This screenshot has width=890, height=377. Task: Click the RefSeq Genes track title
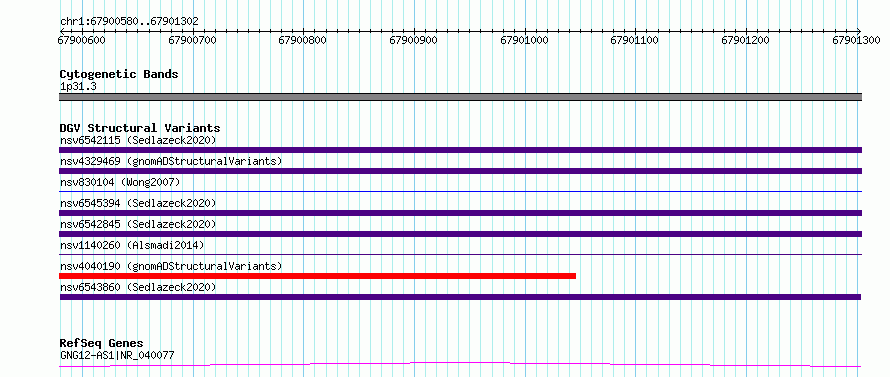point(102,344)
